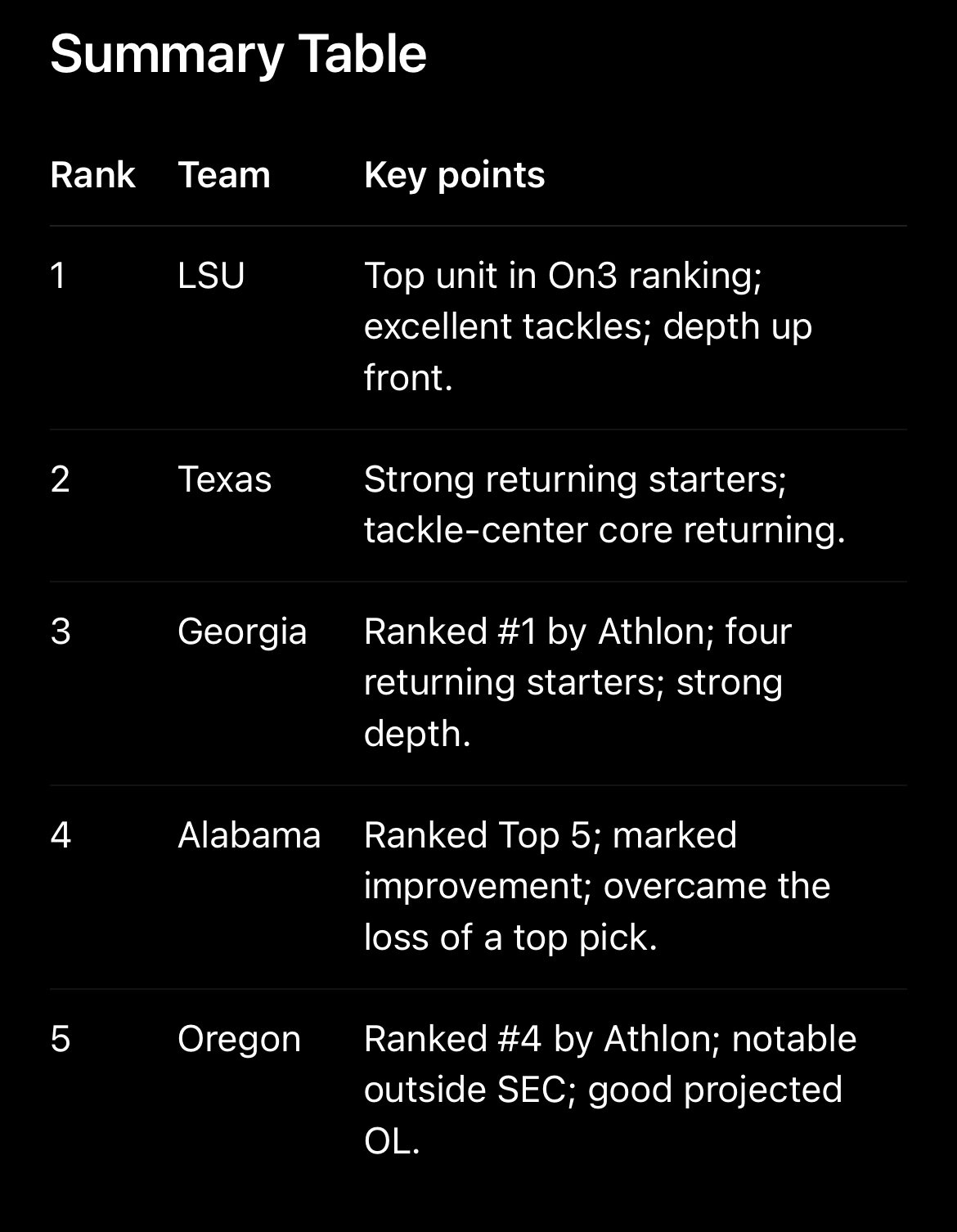Click Georgia's key points mentioning four returning starters
This screenshot has height=1232, width=957.
(x=577, y=682)
